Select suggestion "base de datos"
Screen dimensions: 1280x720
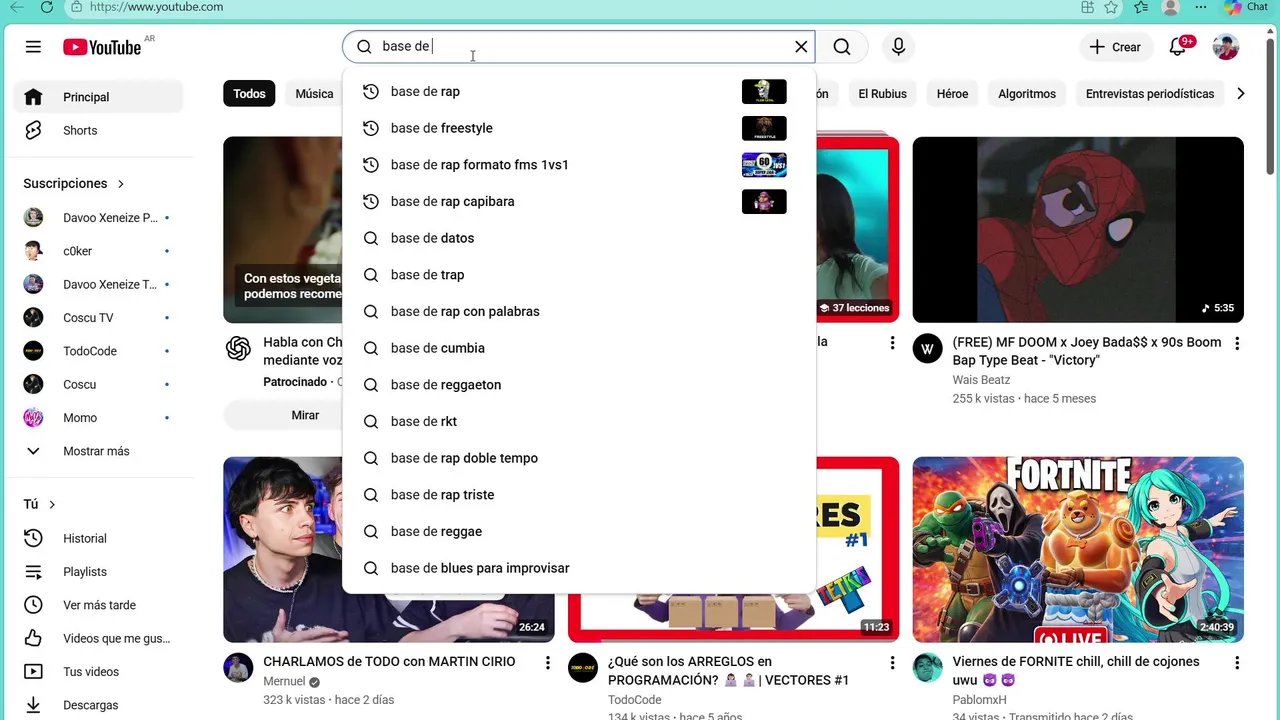pyautogui.click(x=579, y=238)
